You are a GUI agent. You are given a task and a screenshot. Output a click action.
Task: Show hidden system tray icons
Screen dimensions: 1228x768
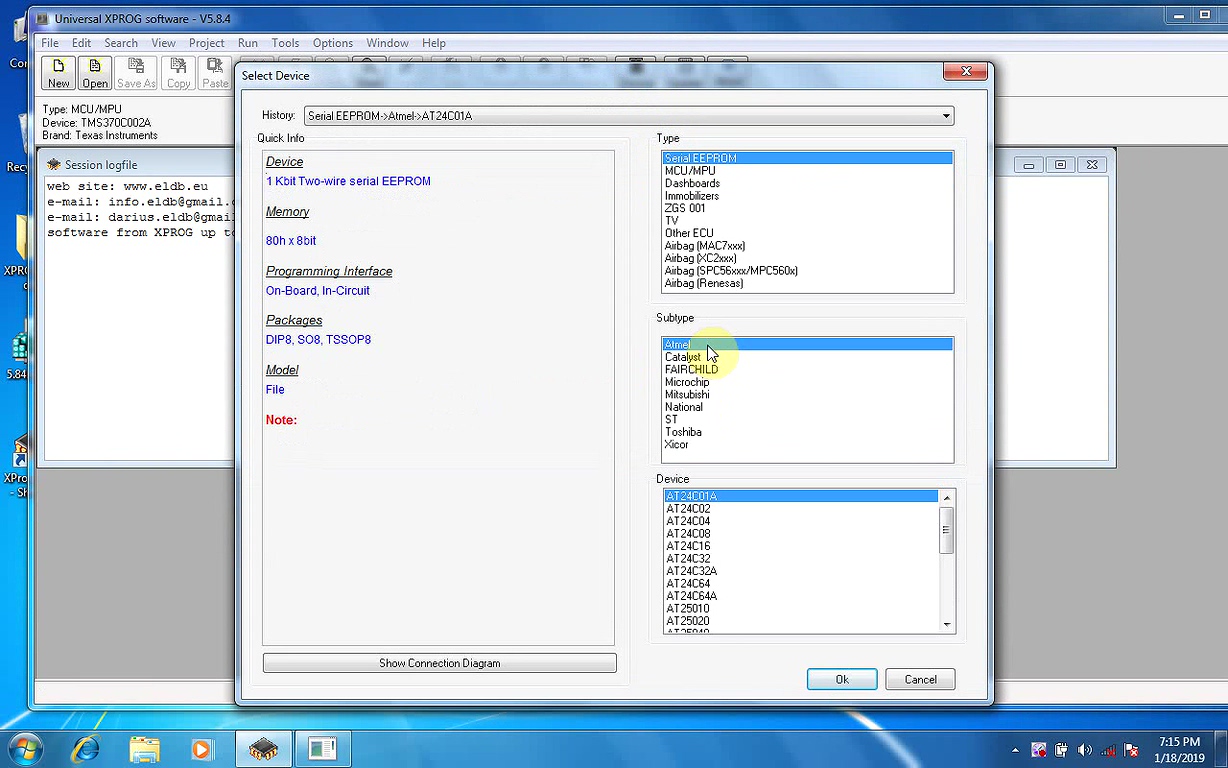[1016, 750]
